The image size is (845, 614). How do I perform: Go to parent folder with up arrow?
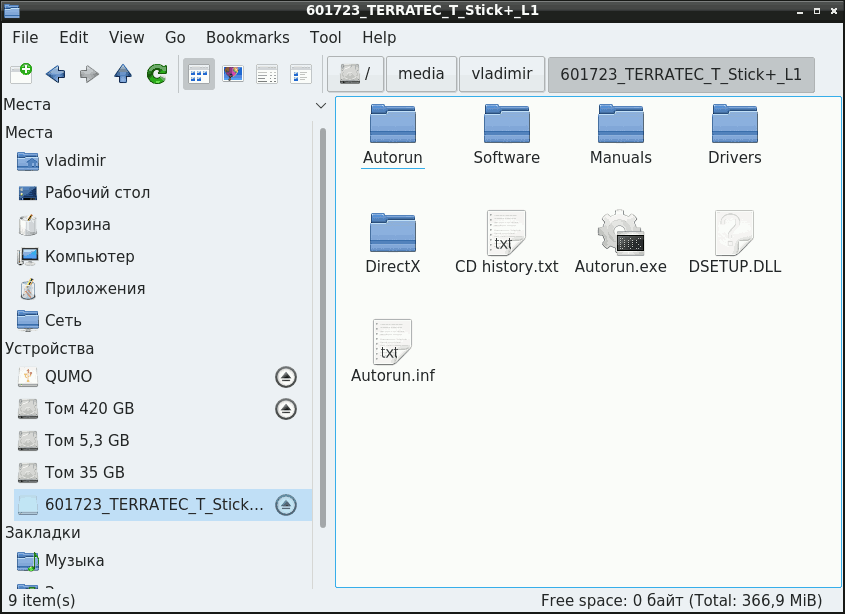[123, 74]
